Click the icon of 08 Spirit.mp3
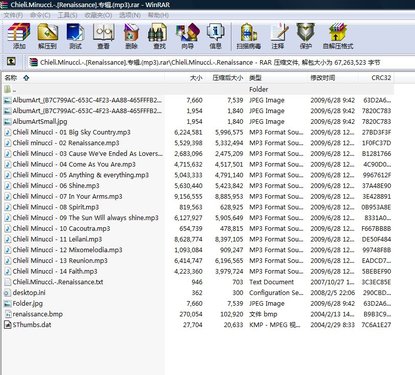Viewport: 415px width, 375px height. click(8, 207)
